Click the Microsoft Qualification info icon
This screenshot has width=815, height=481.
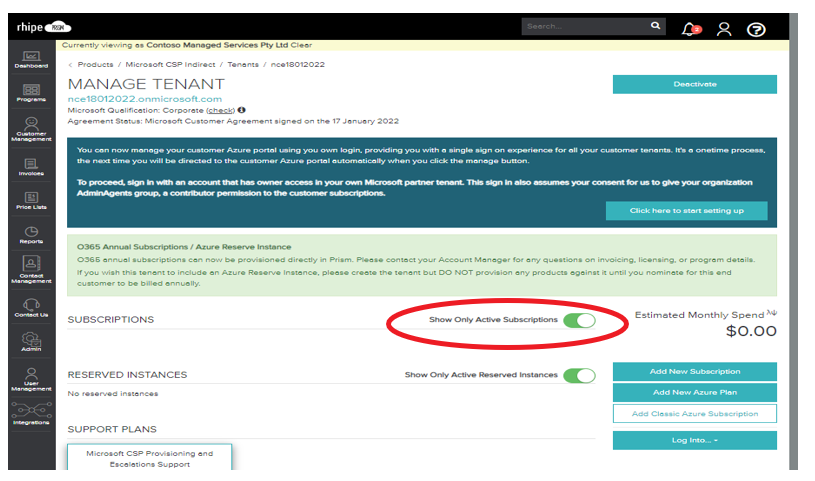pos(242,110)
